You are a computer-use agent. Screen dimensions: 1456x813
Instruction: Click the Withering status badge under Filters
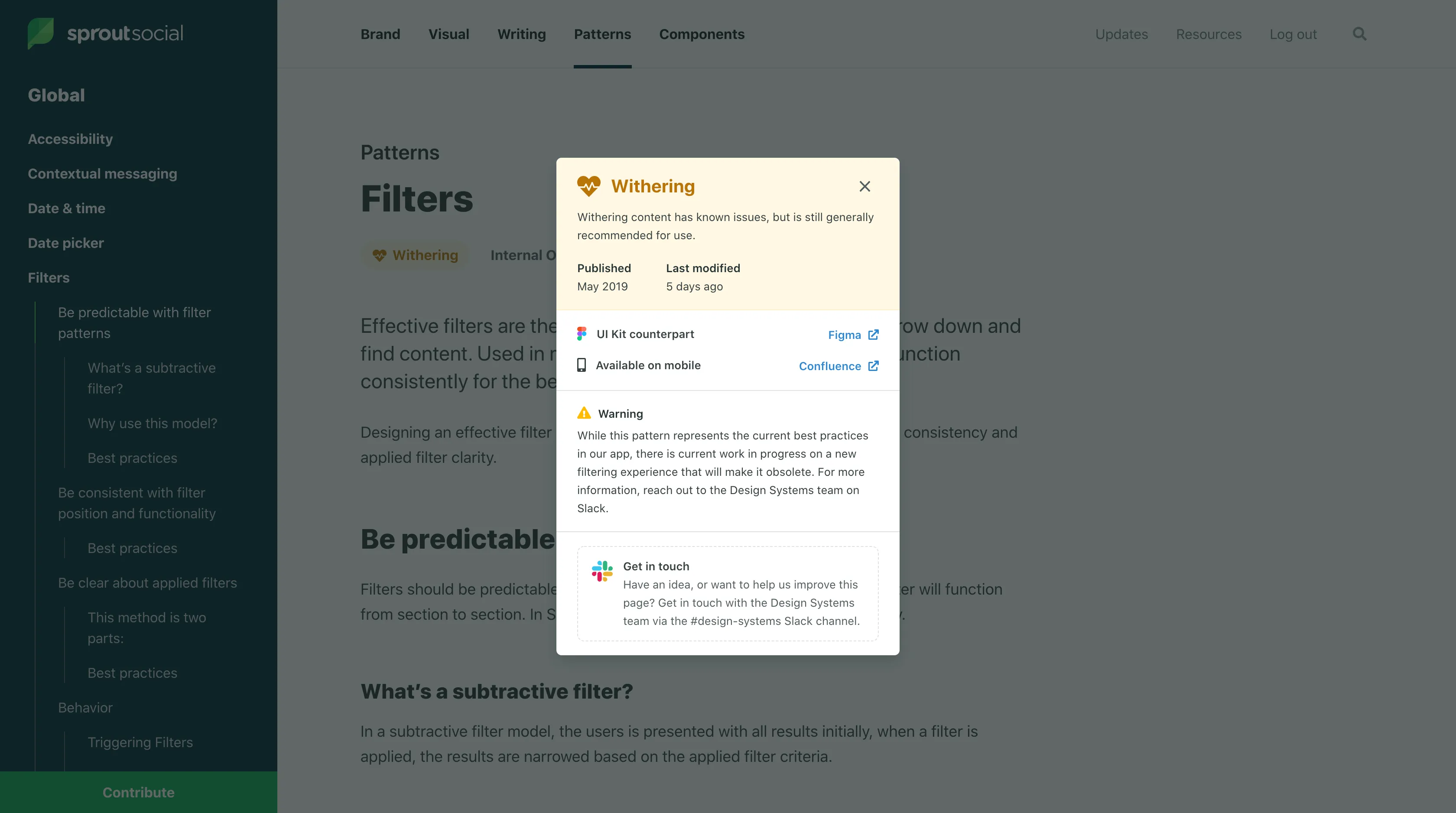(x=416, y=256)
